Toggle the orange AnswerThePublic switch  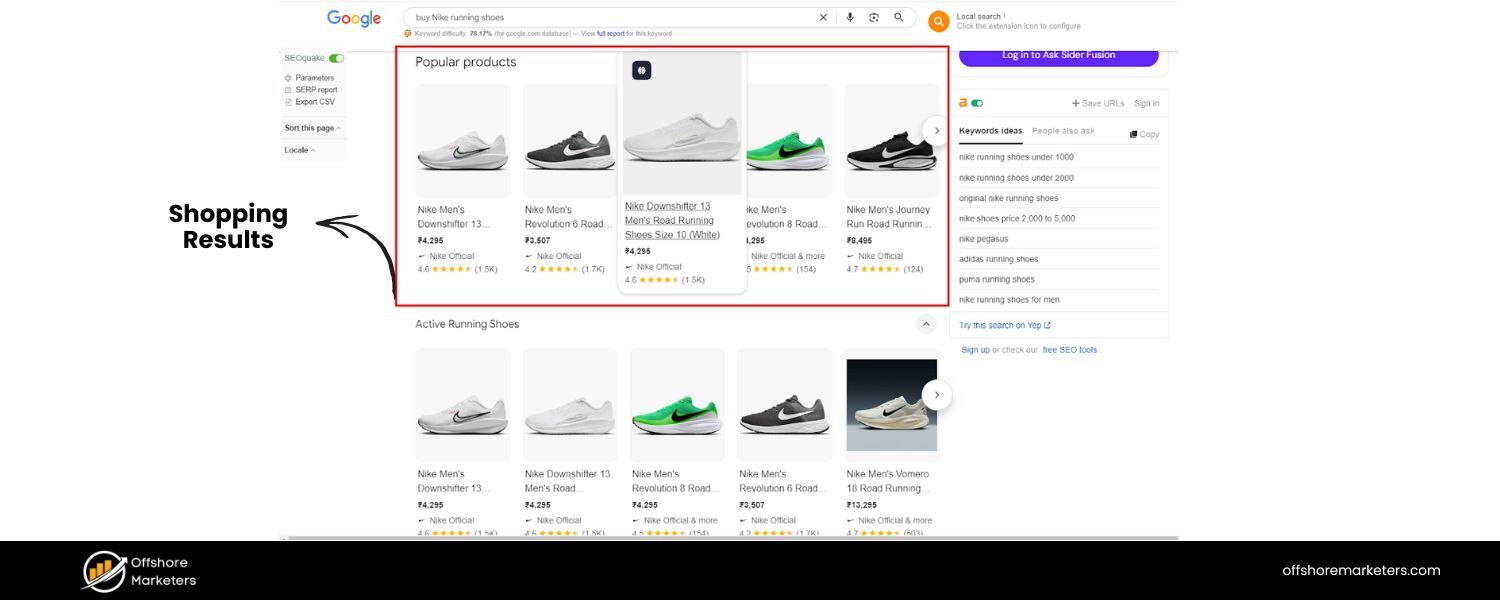coord(977,103)
